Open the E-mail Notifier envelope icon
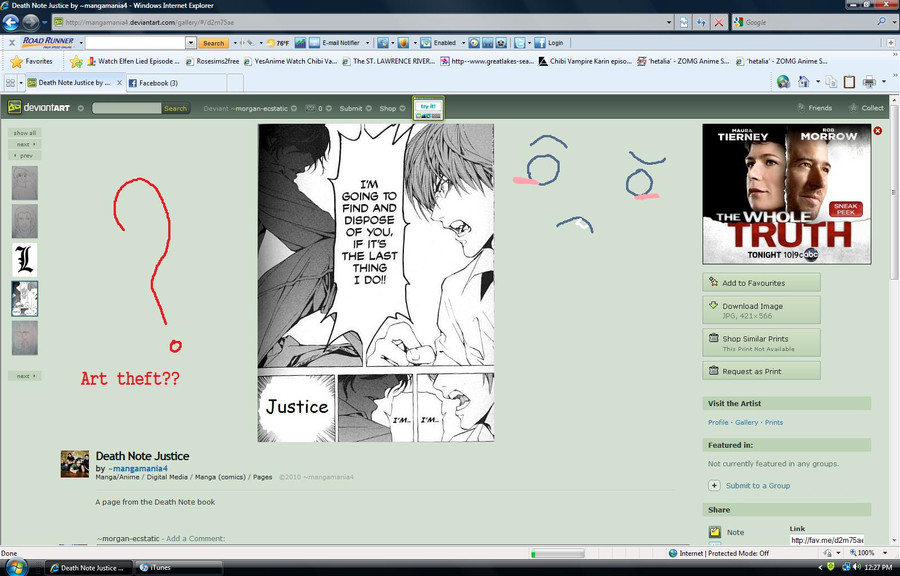The height and width of the screenshot is (576, 900). tap(314, 42)
